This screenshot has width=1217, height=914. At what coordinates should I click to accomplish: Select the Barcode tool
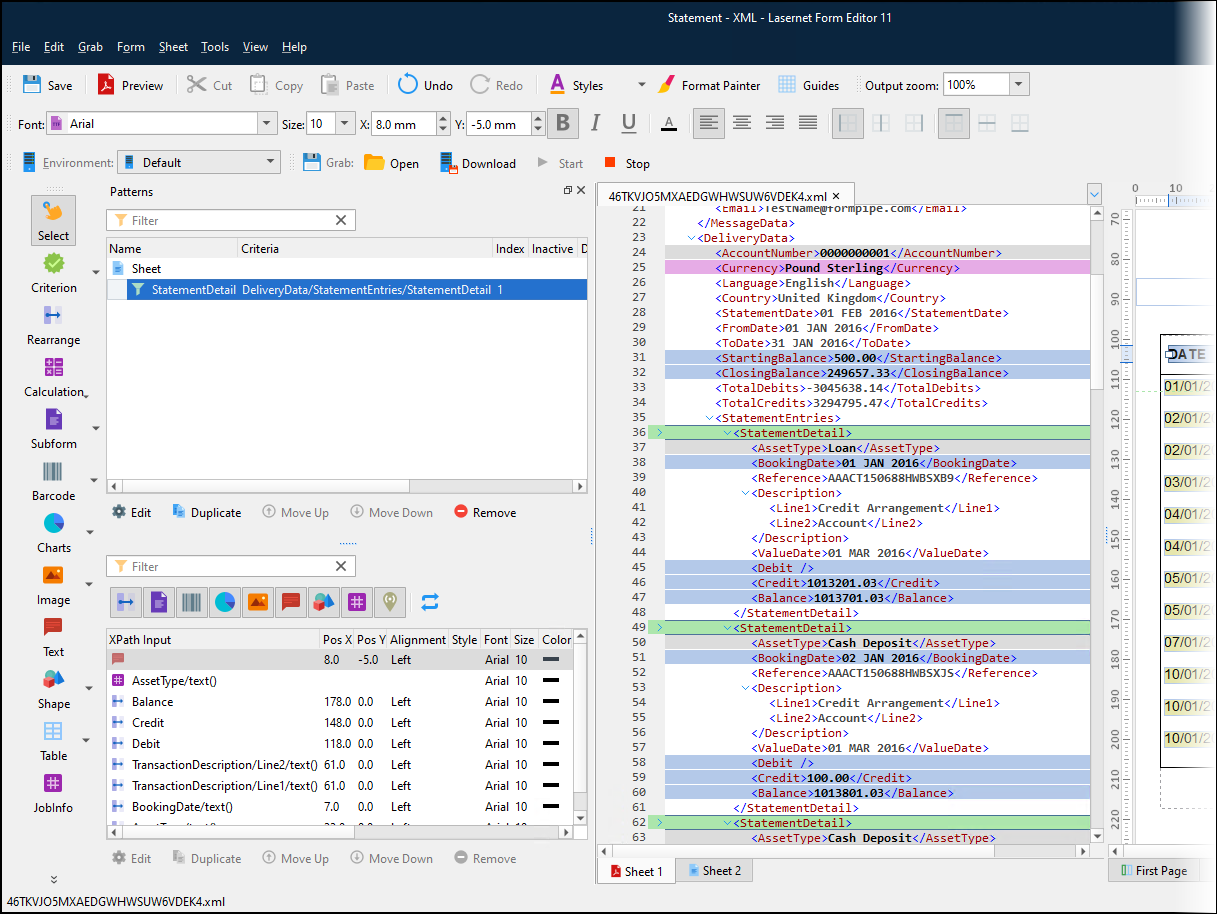[x=53, y=480]
